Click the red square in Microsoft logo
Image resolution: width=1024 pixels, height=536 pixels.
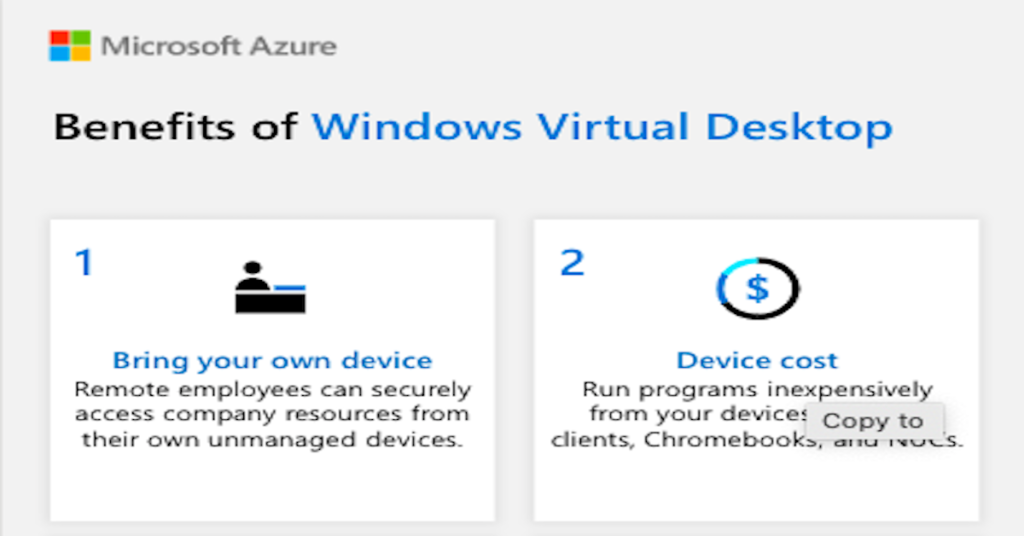tap(60, 37)
